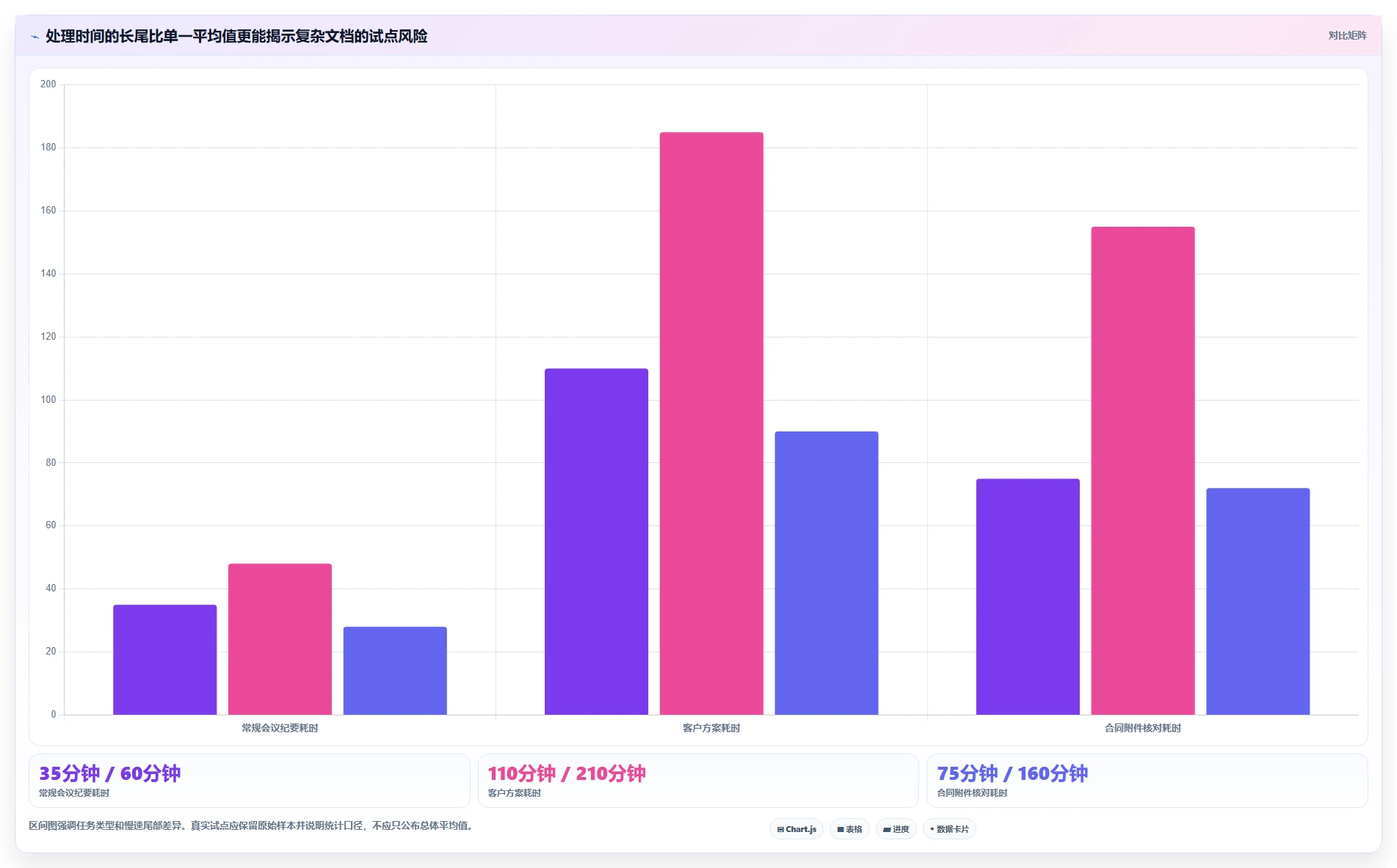
Task: Click the chart title 处理时间的长尾比单一平均值
Action: pos(236,36)
